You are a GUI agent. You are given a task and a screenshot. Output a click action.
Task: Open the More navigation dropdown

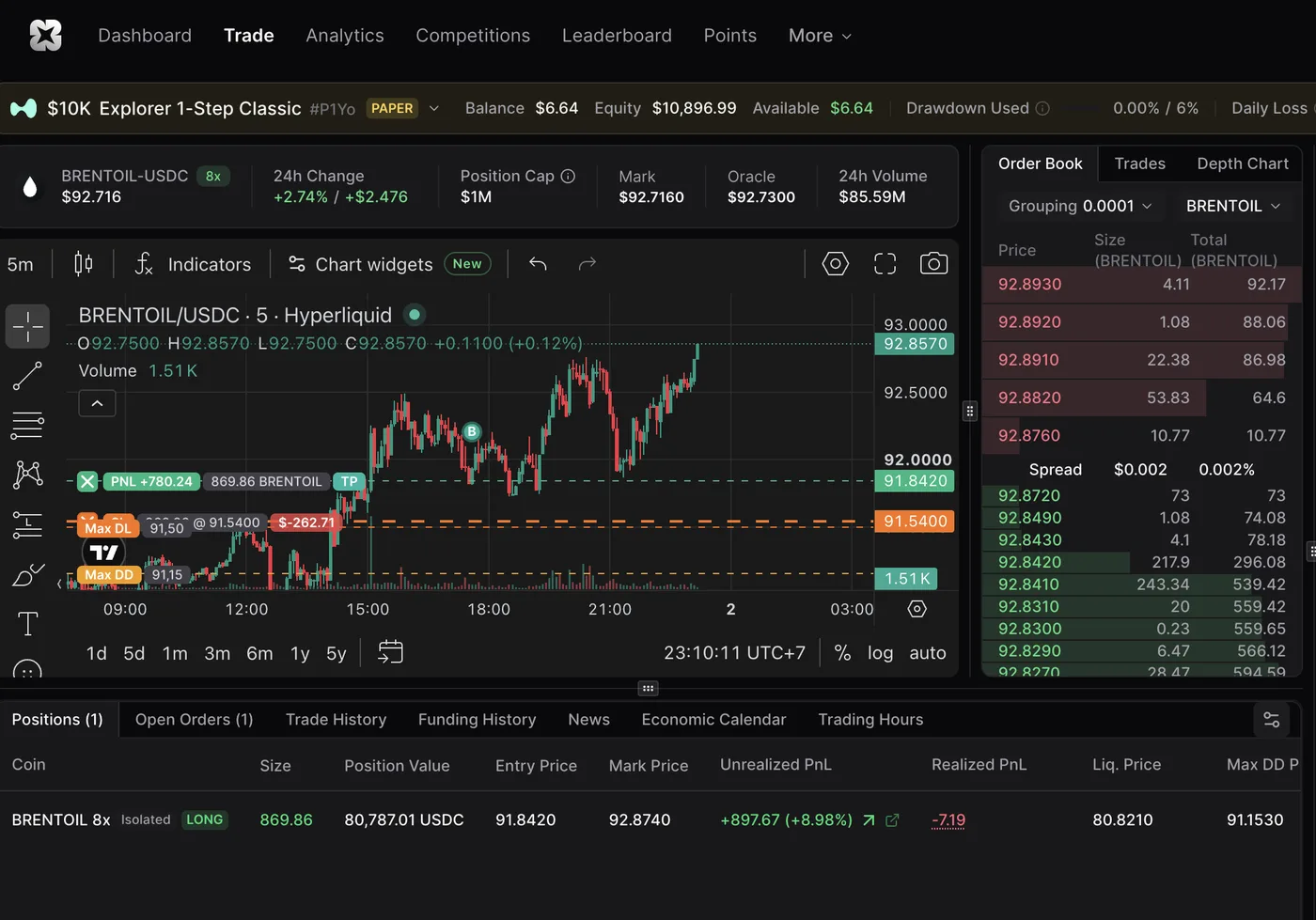click(820, 36)
